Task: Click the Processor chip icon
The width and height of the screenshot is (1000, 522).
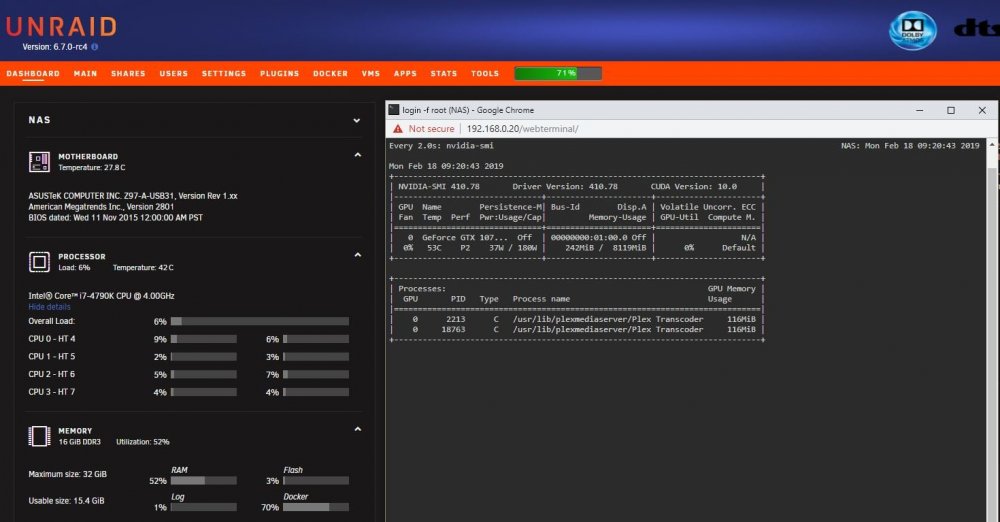Action: coord(39,262)
